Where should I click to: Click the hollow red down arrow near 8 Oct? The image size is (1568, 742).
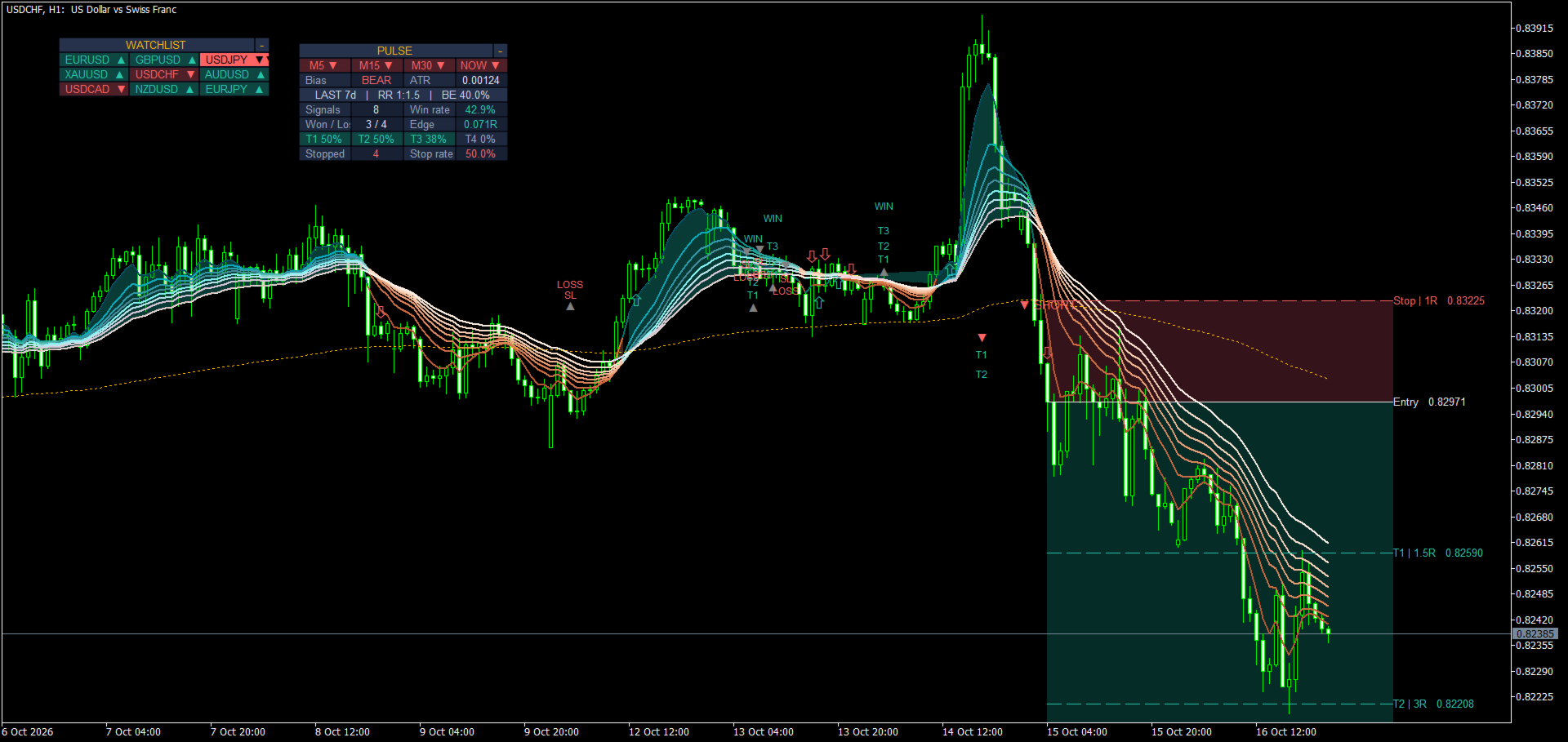pyautogui.click(x=381, y=312)
